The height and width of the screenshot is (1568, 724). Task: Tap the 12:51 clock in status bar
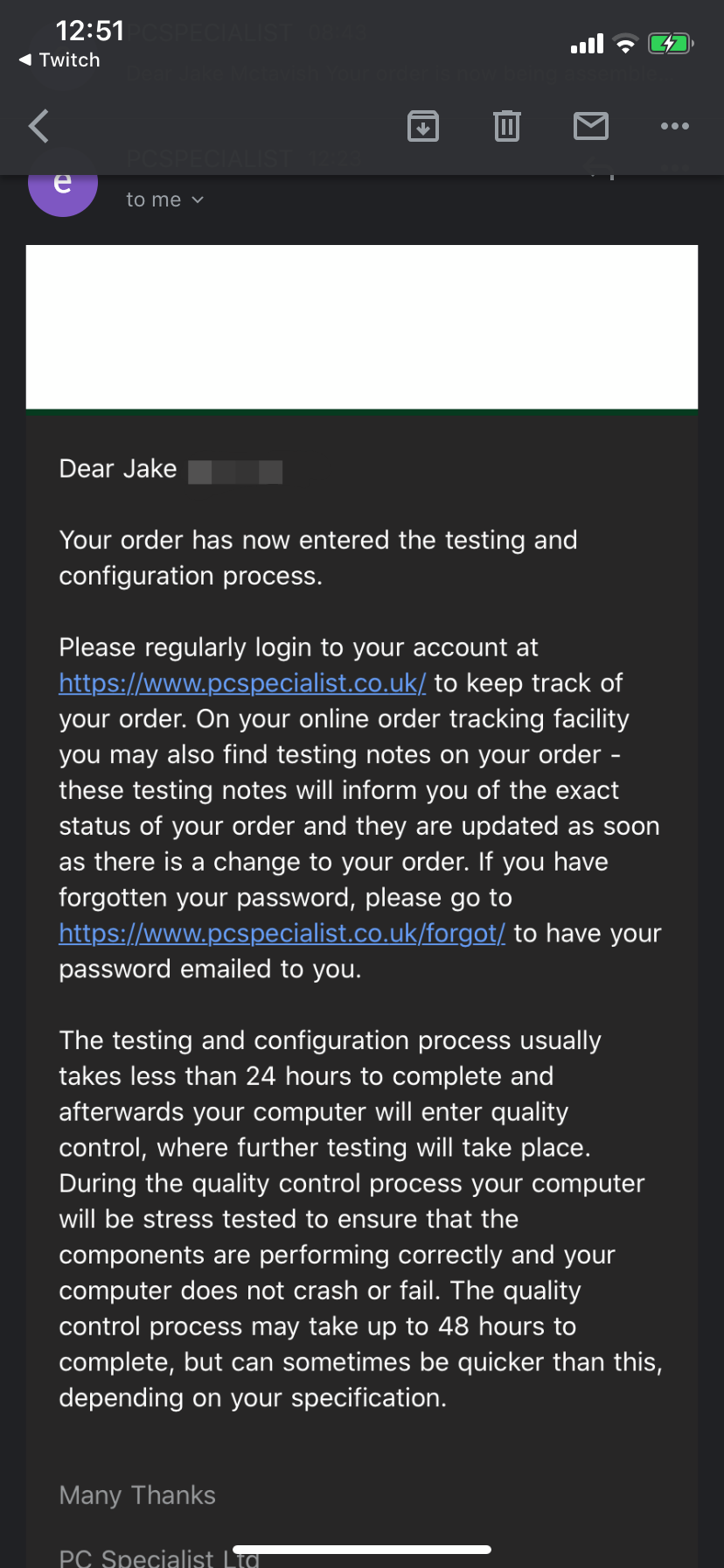[x=90, y=31]
